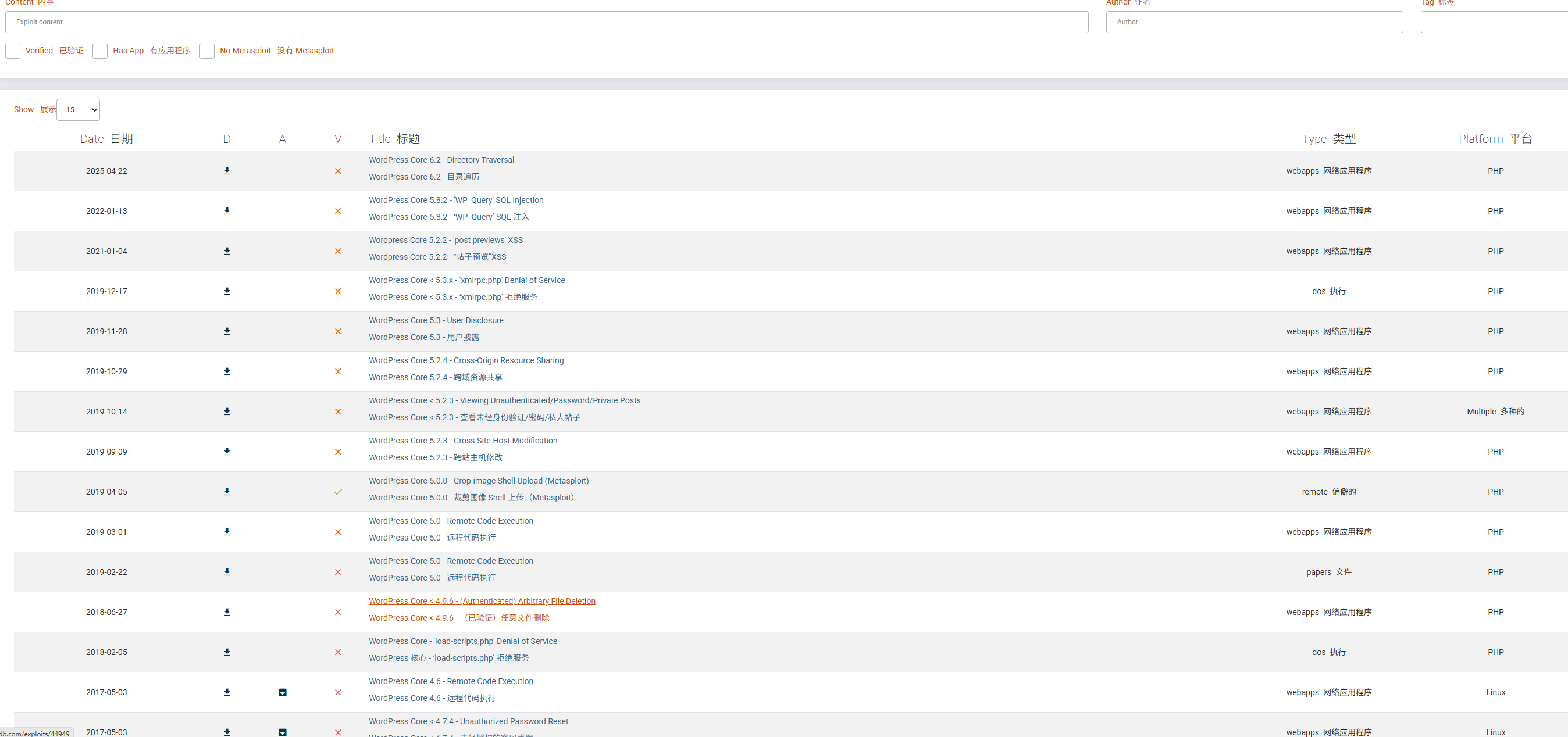
Task: Download the 2019-10-14 Private Posts exploit
Action: (x=226, y=412)
